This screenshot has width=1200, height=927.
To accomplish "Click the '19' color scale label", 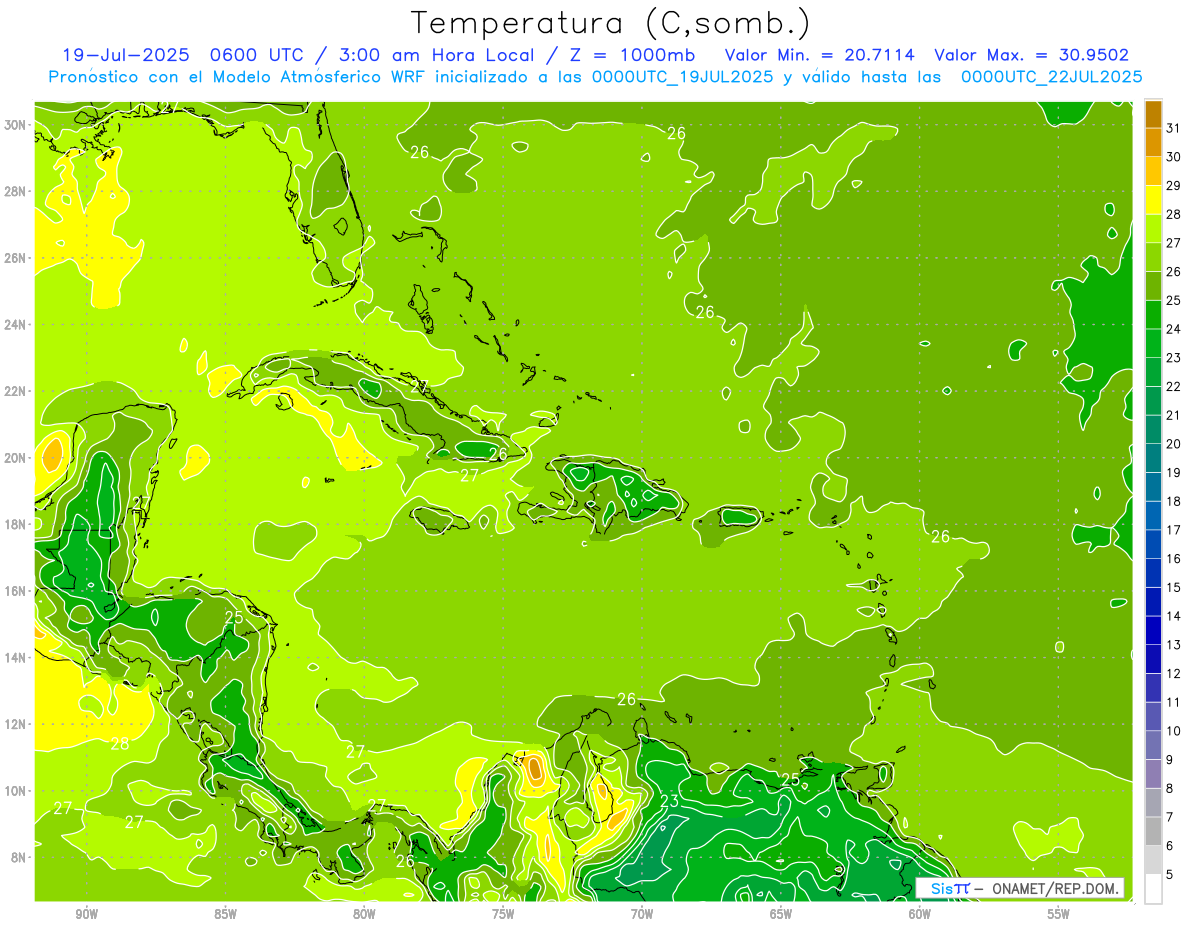I will point(1174,472).
